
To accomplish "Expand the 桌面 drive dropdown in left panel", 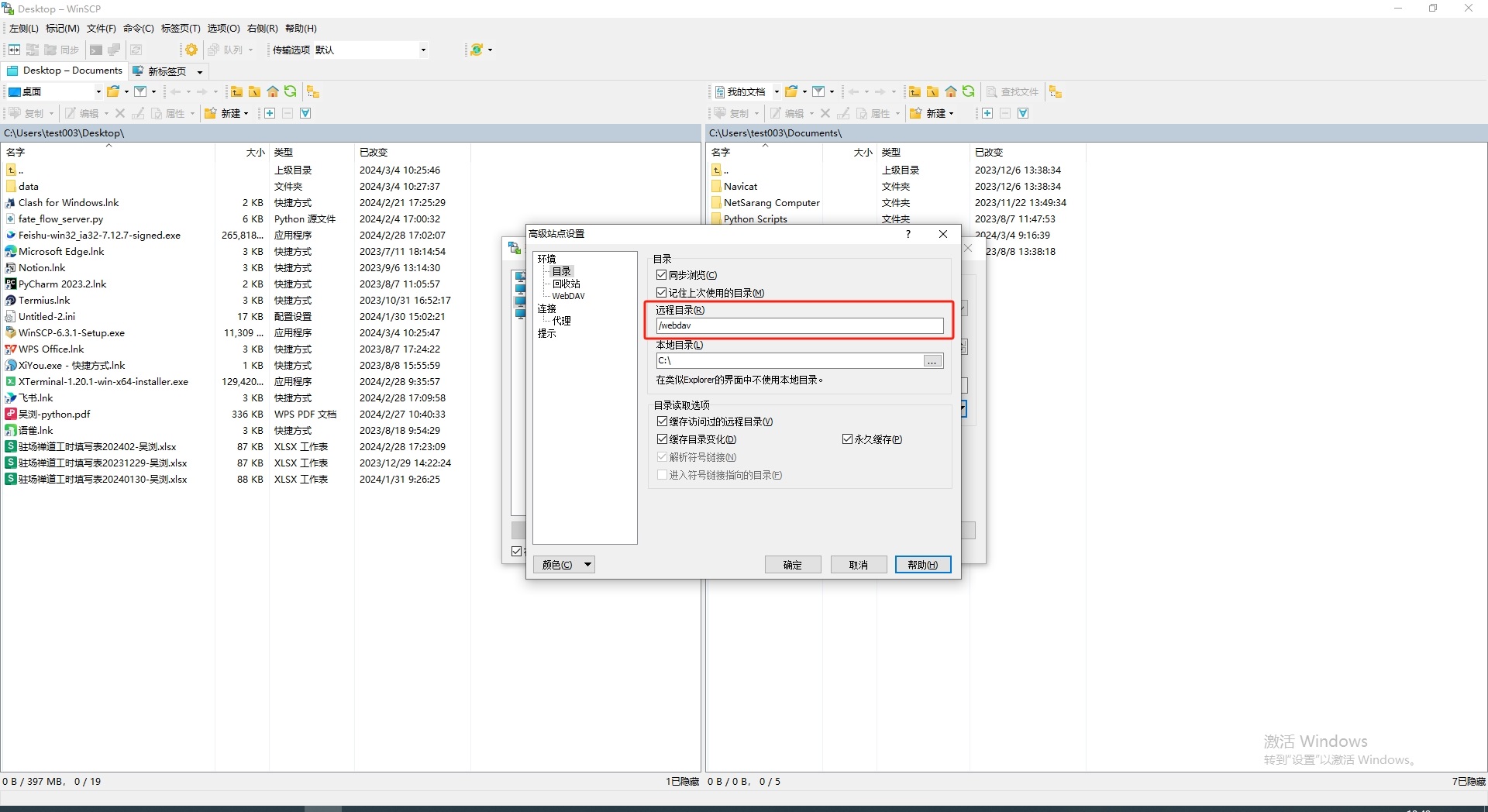I will [x=98, y=91].
